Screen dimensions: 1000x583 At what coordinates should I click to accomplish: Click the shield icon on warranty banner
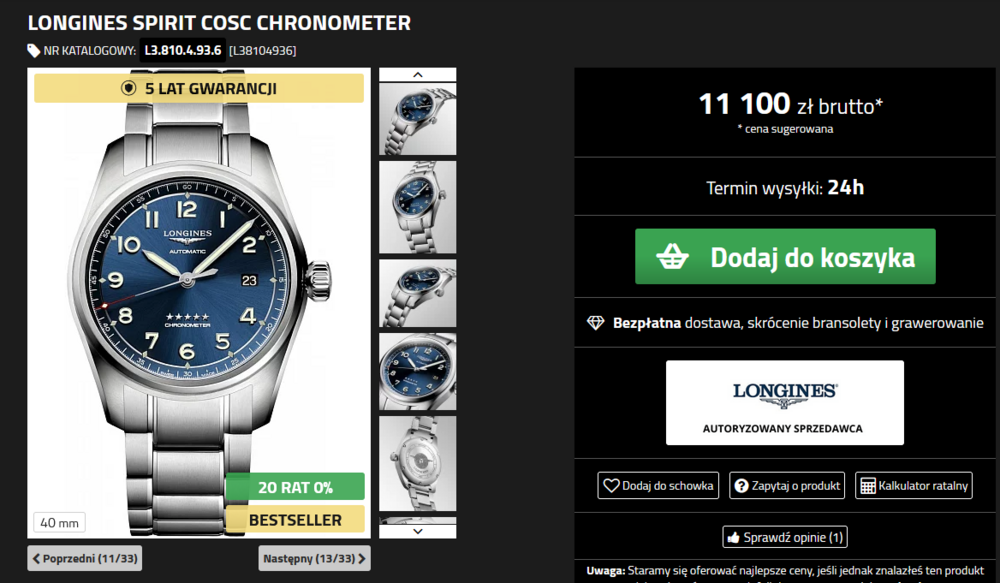[x=128, y=88]
